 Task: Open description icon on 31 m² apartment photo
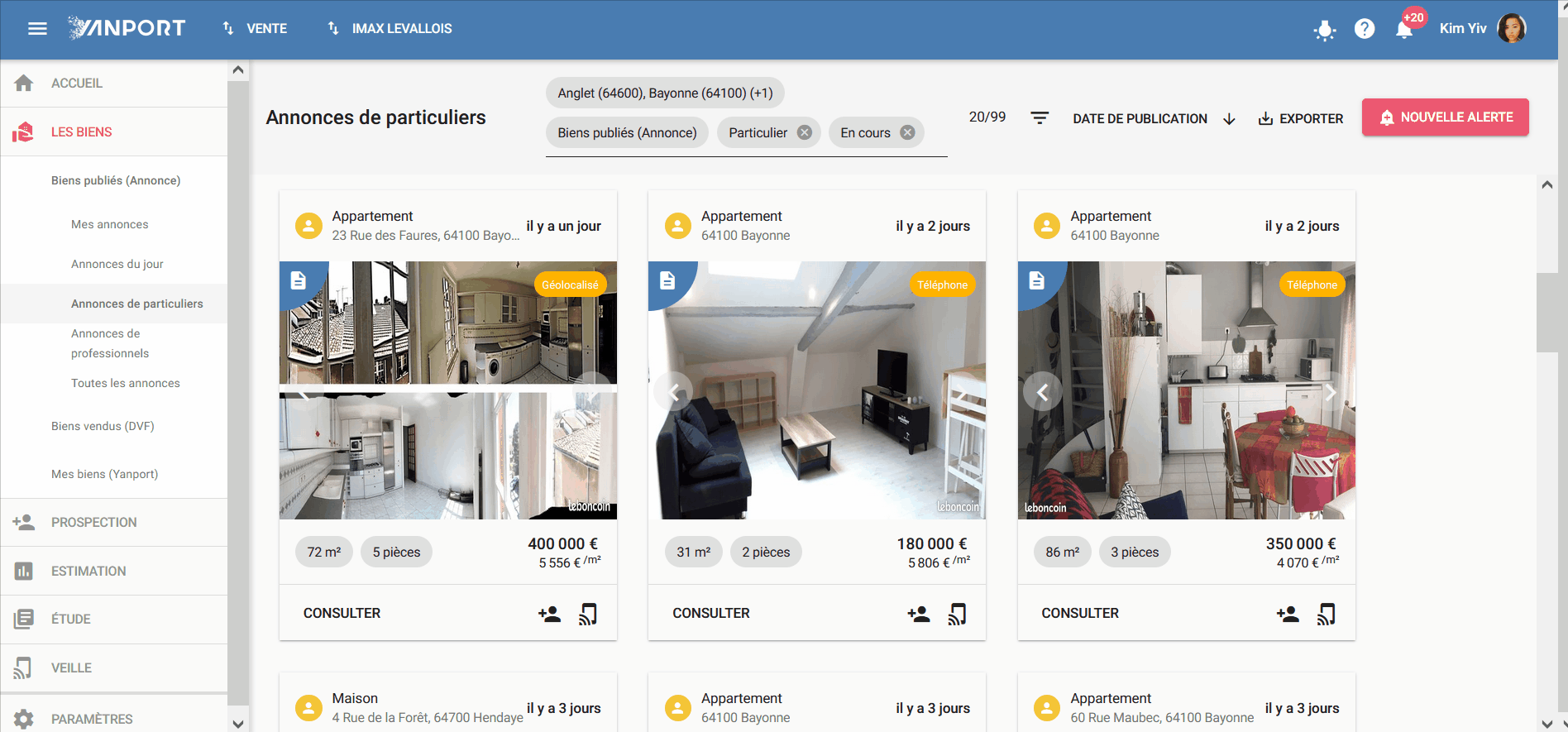pos(667,281)
